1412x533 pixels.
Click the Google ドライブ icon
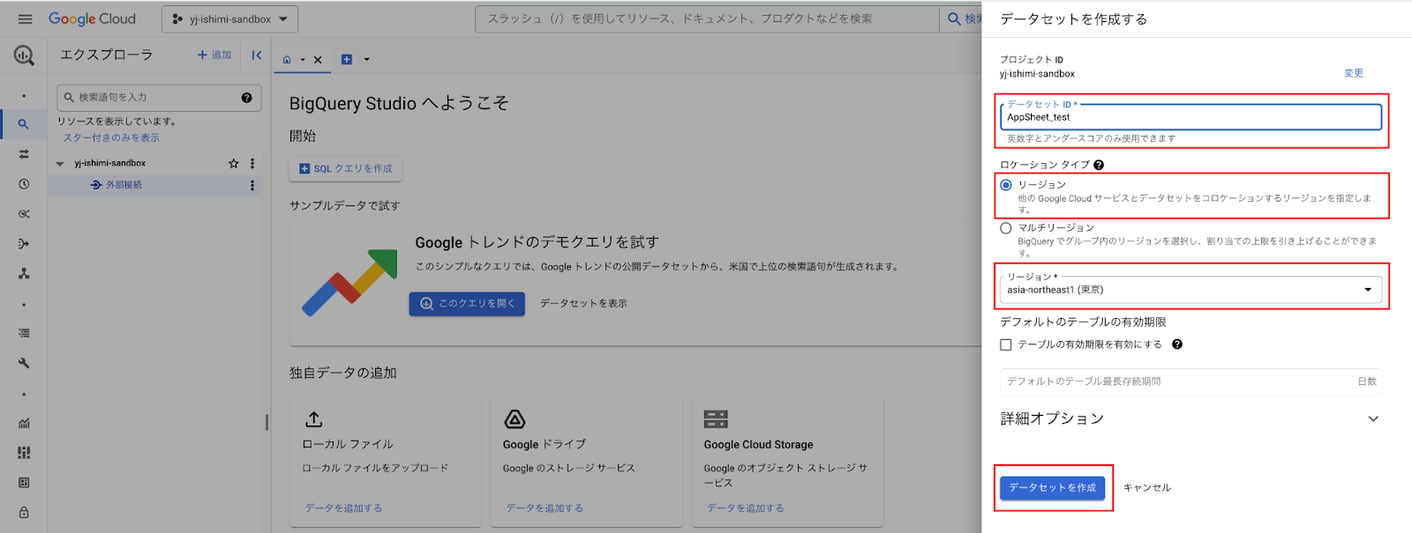515,419
